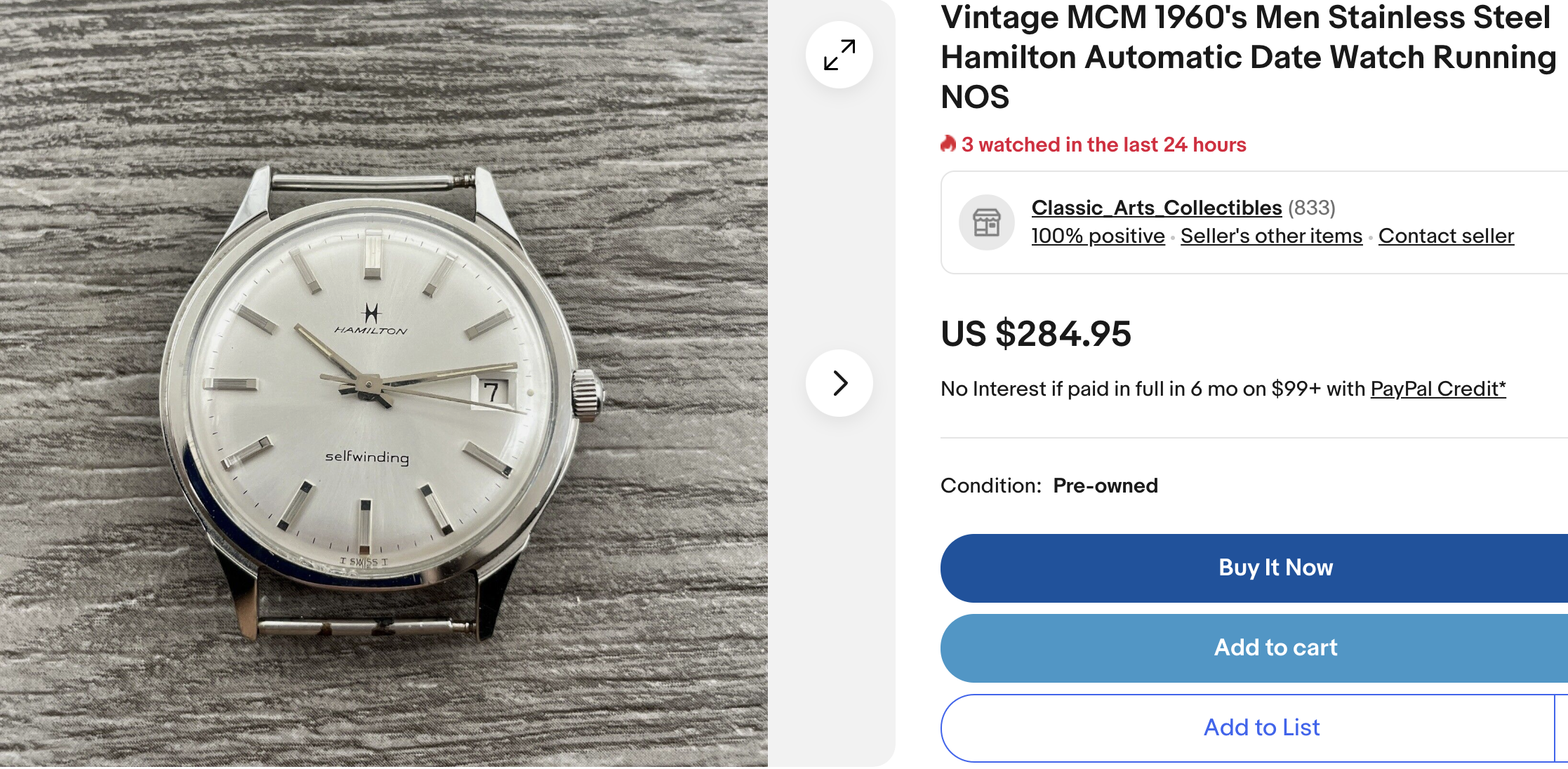
Task: View the seller's (833) feedback score
Action: point(1311,208)
